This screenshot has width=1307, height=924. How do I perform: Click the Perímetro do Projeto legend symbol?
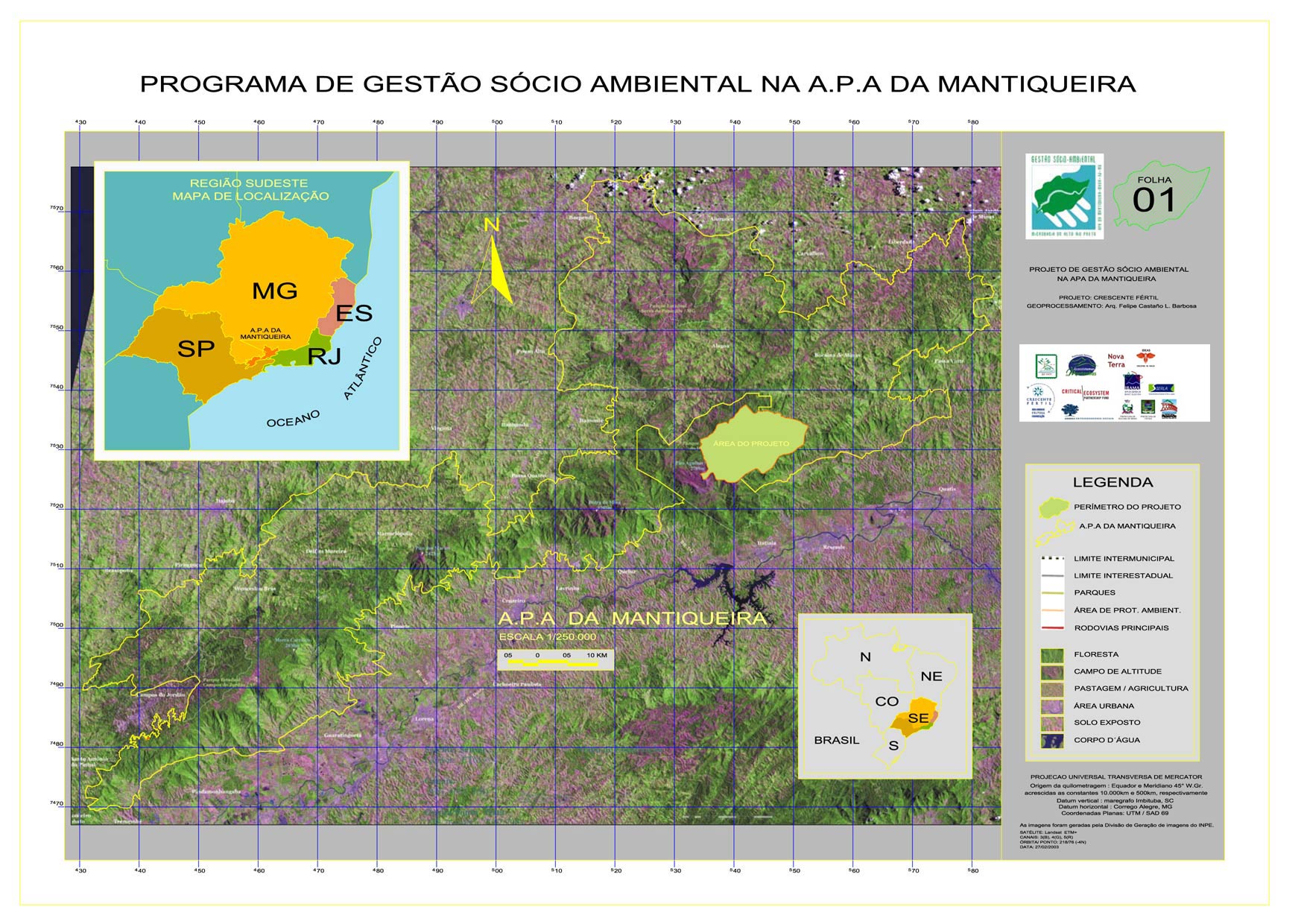click(1054, 507)
